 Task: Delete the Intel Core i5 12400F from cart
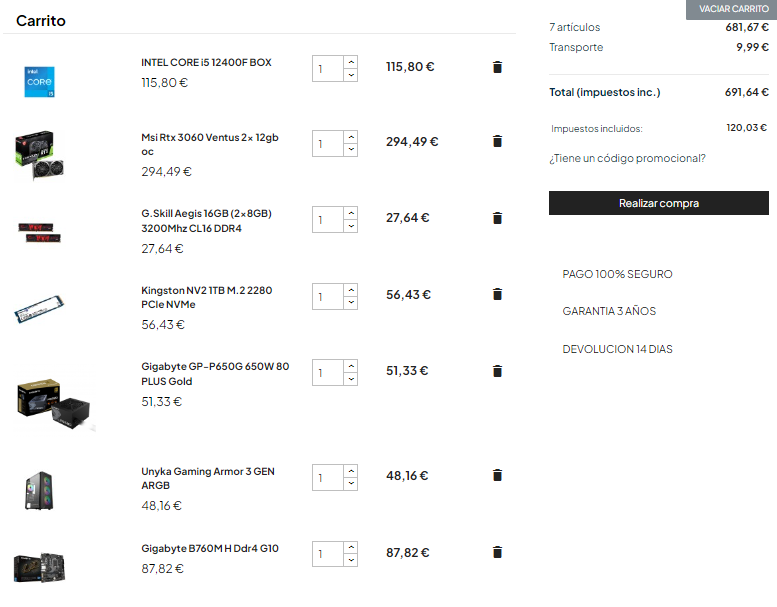pos(497,67)
